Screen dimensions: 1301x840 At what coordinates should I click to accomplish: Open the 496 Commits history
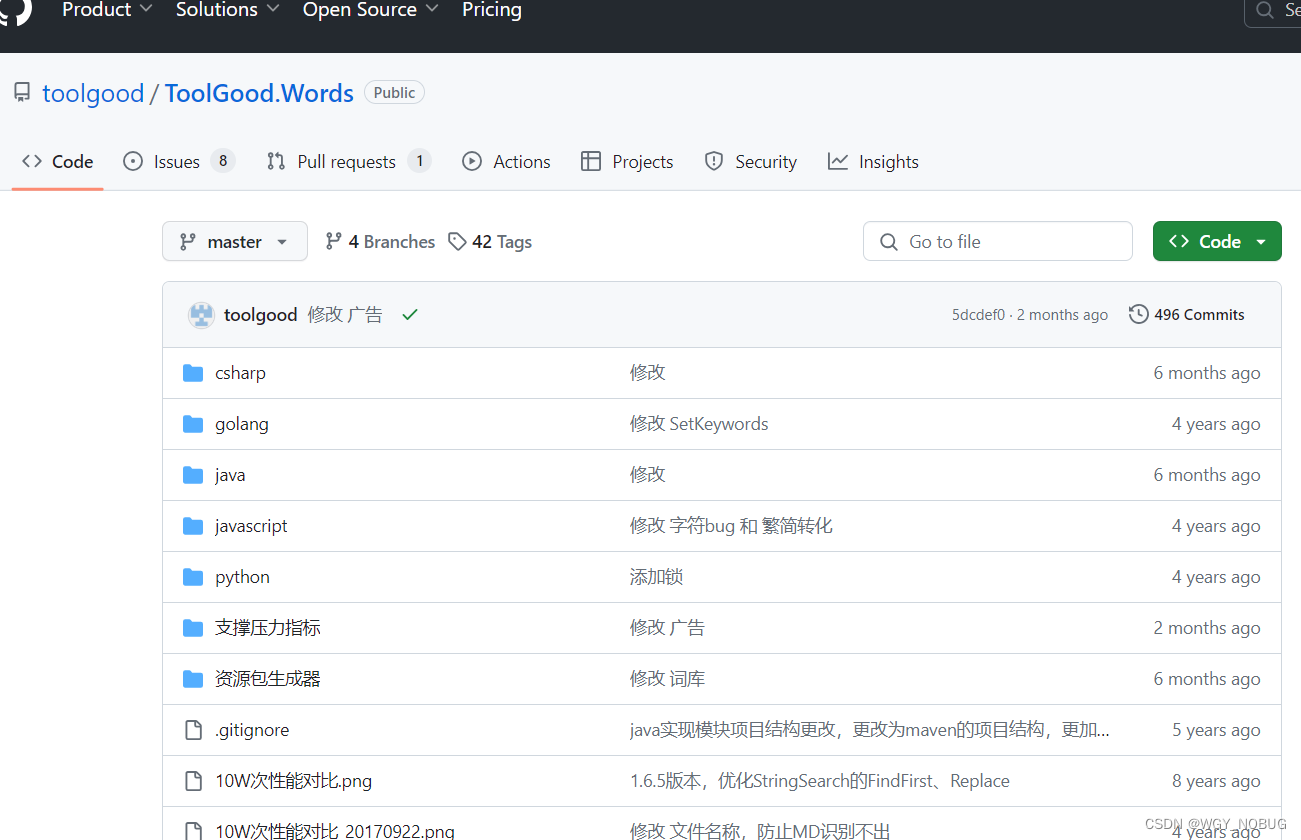pyautogui.click(x=1187, y=314)
